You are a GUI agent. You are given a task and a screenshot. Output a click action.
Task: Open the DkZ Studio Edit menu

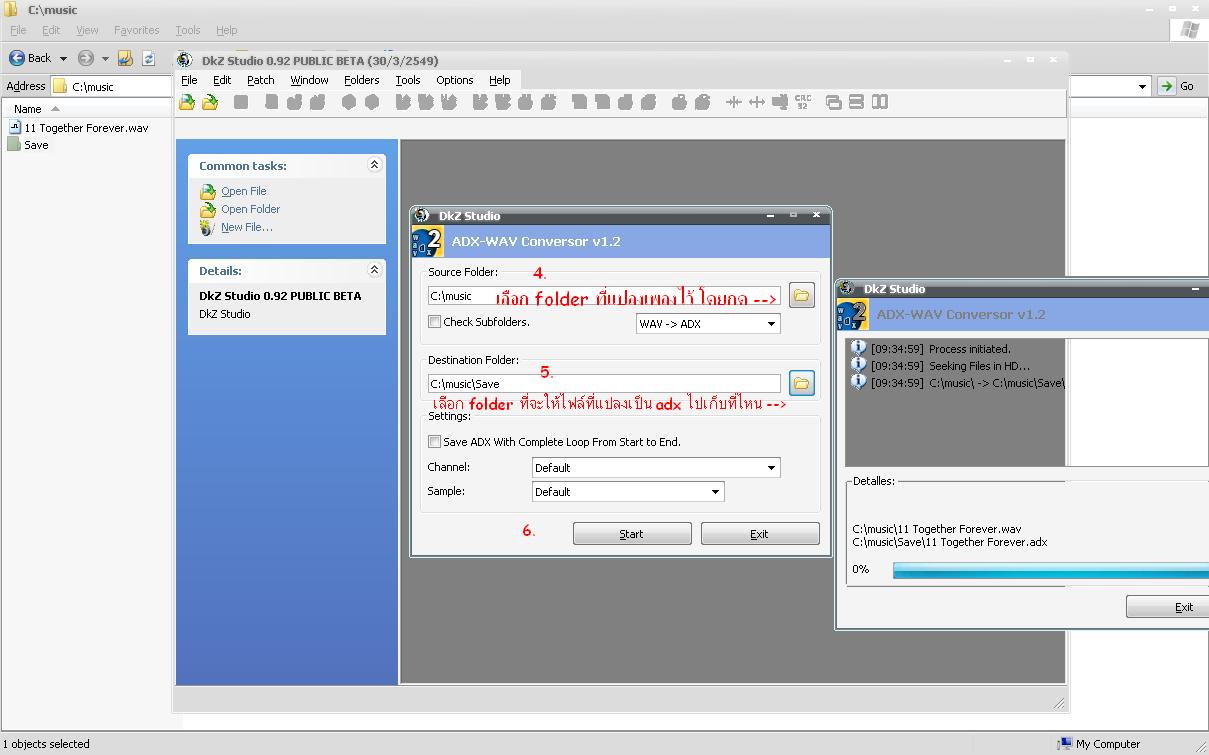222,80
